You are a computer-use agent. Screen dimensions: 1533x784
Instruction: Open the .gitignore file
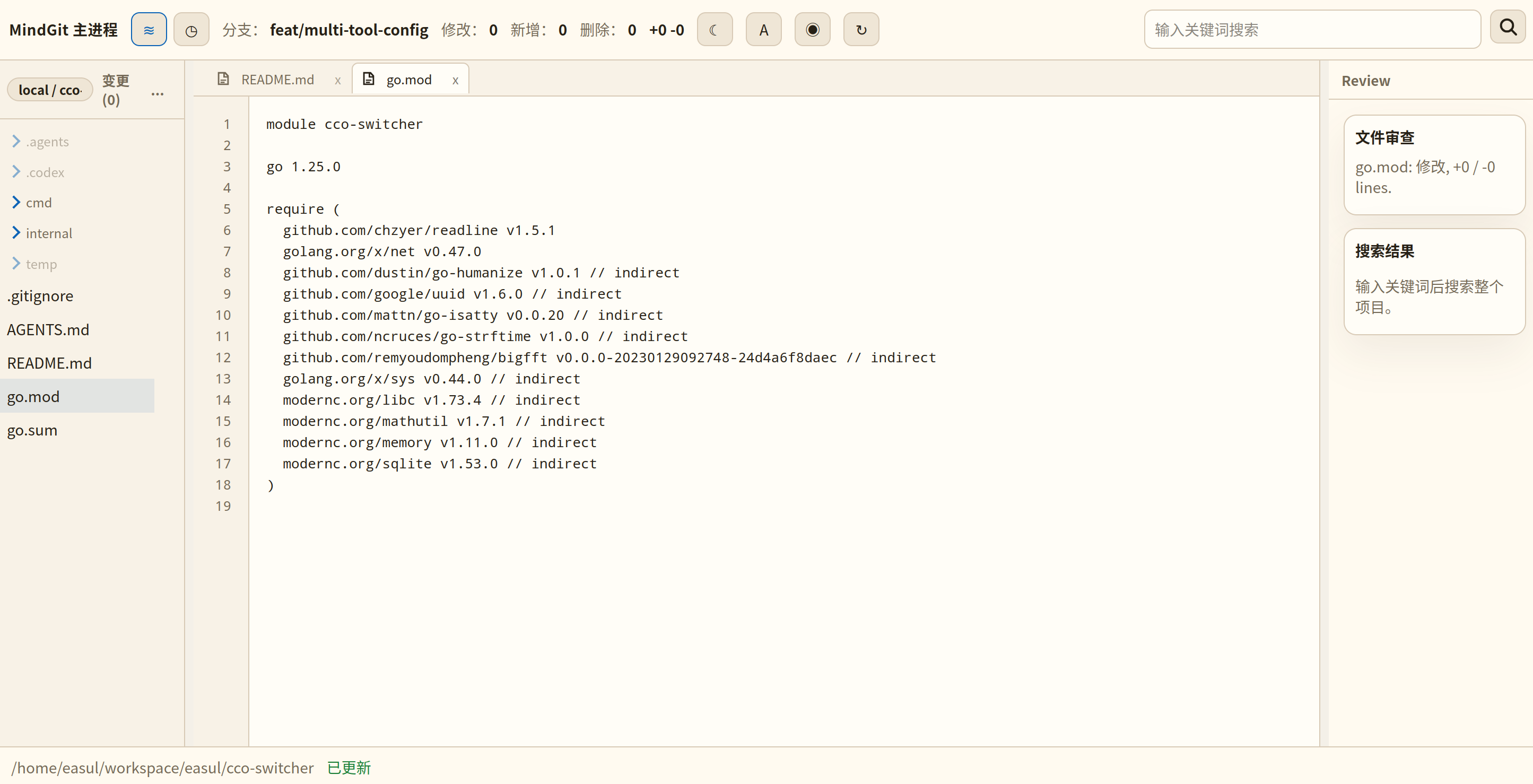[40, 296]
